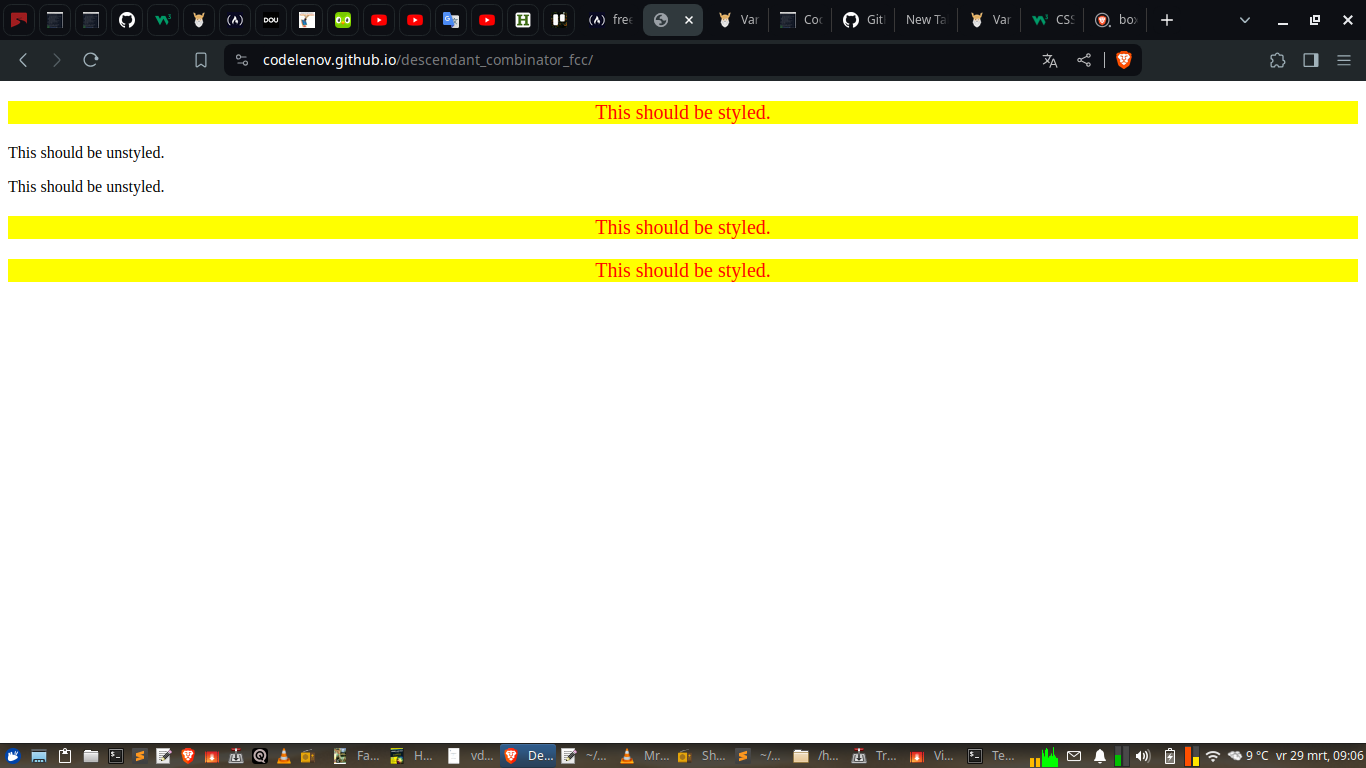Image resolution: width=1366 pixels, height=768 pixels.
Task: Open the tab search dropdown chevron
Action: coord(1244,20)
